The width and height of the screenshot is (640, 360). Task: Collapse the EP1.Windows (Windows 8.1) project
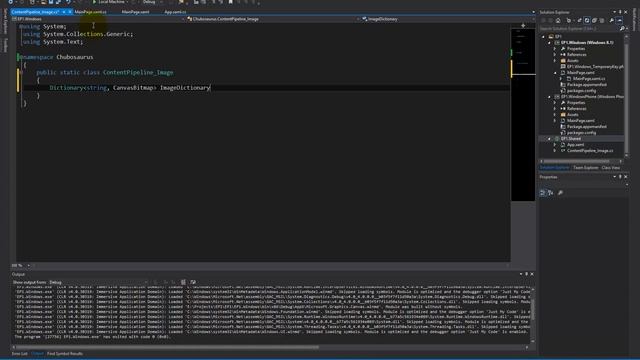pyautogui.click(x=549, y=42)
